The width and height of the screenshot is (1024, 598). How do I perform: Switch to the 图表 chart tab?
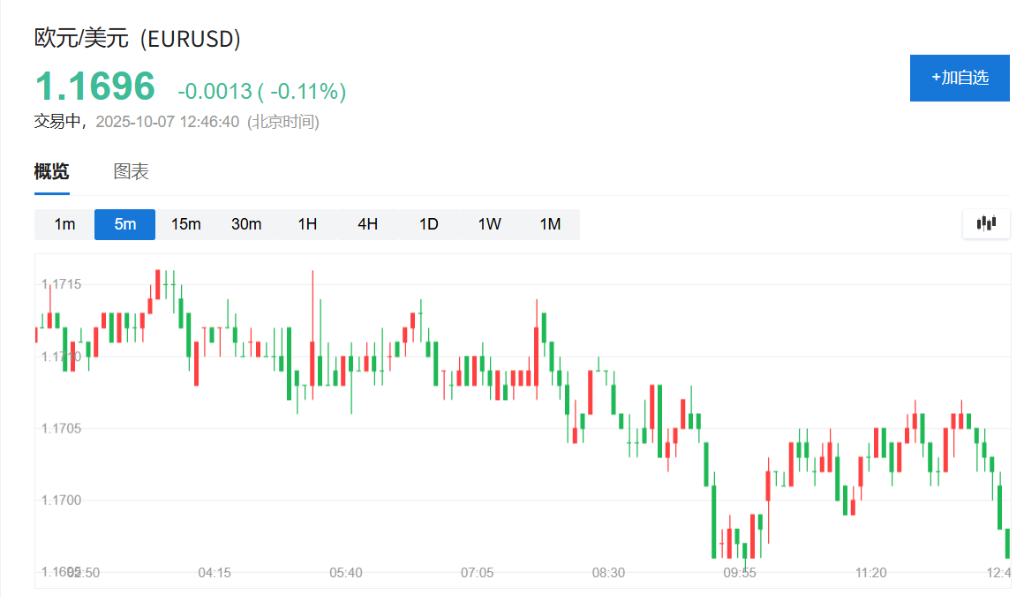[131, 172]
